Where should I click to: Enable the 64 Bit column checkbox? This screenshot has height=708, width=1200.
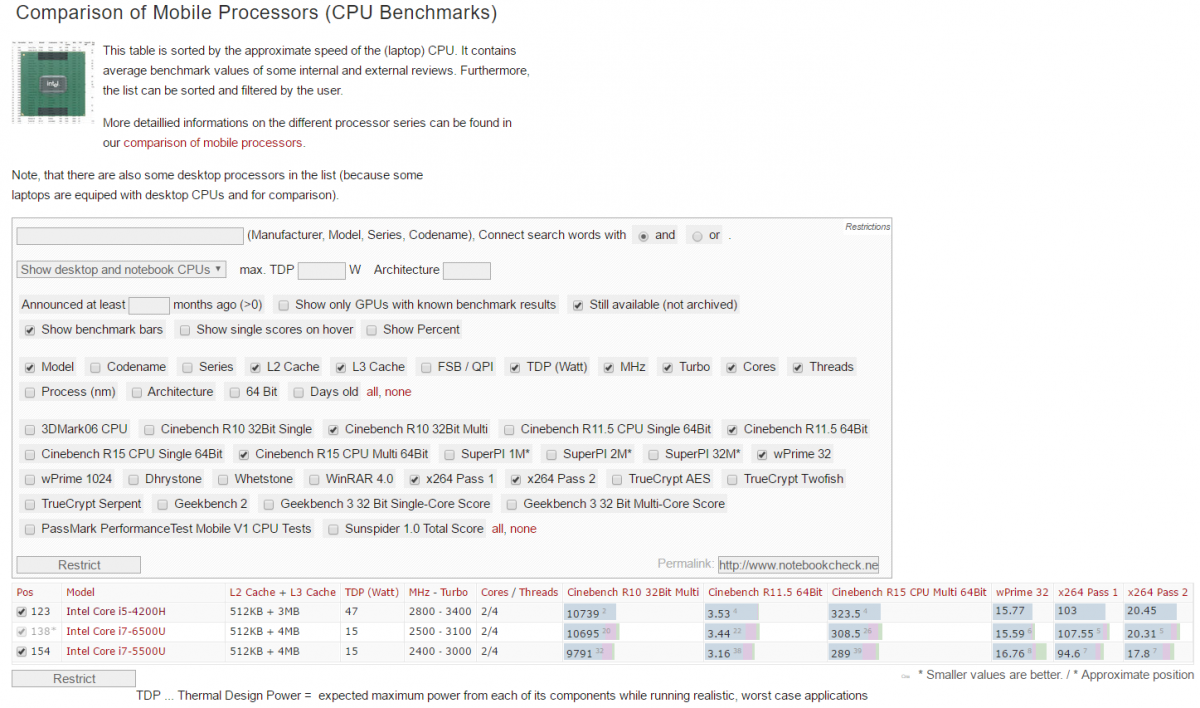point(235,392)
